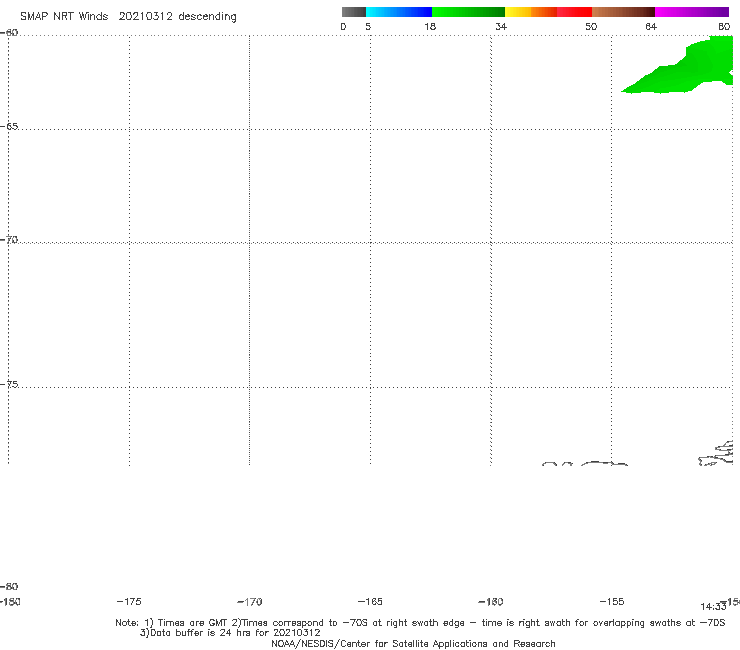The width and height of the screenshot is (740, 650).
Task: Click the title 'SMAP NRT Winds' text
Action: [64, 17]
